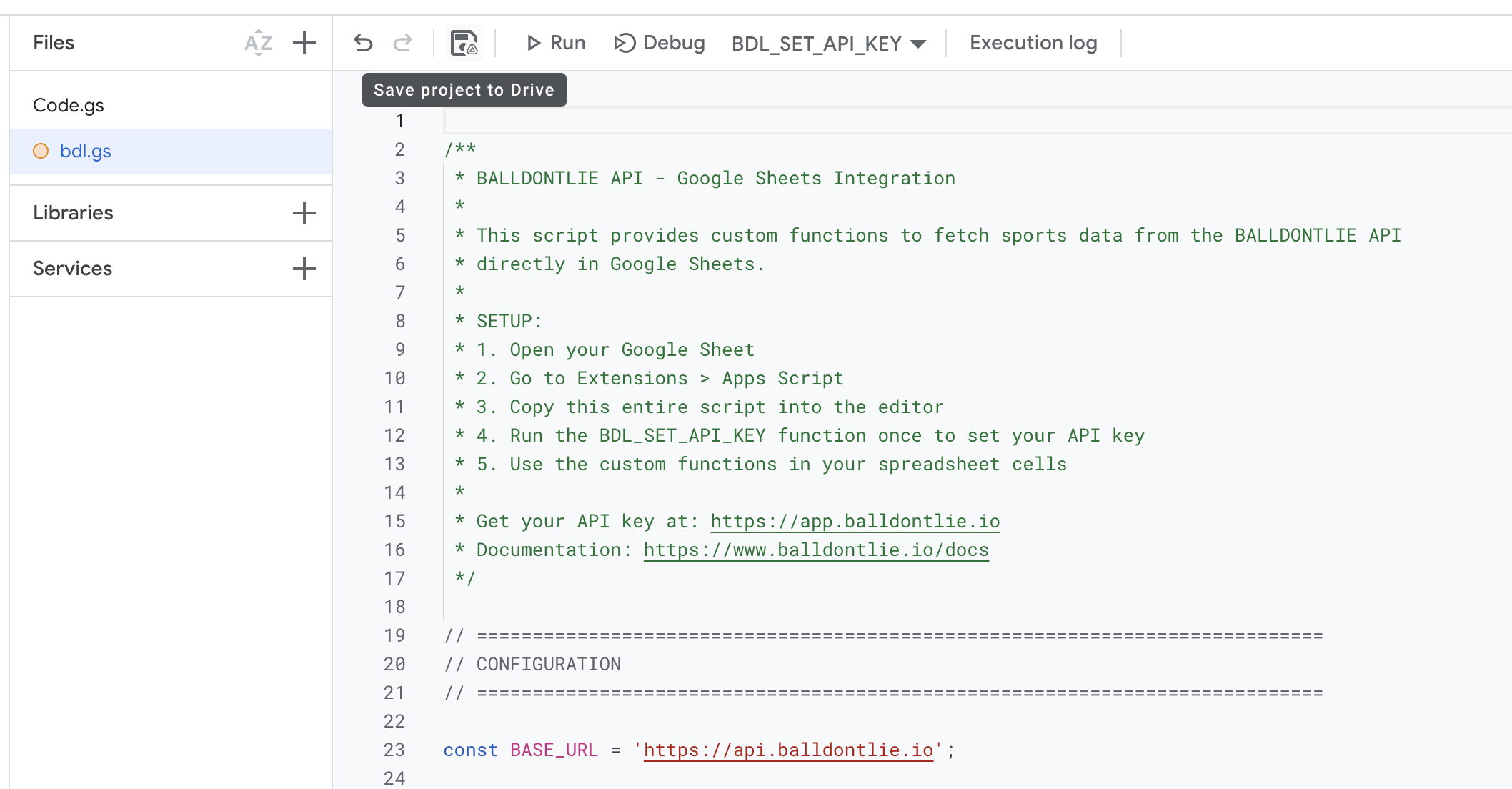
Task: Click the function selector dropdown arrow
Action: [919, 44]
